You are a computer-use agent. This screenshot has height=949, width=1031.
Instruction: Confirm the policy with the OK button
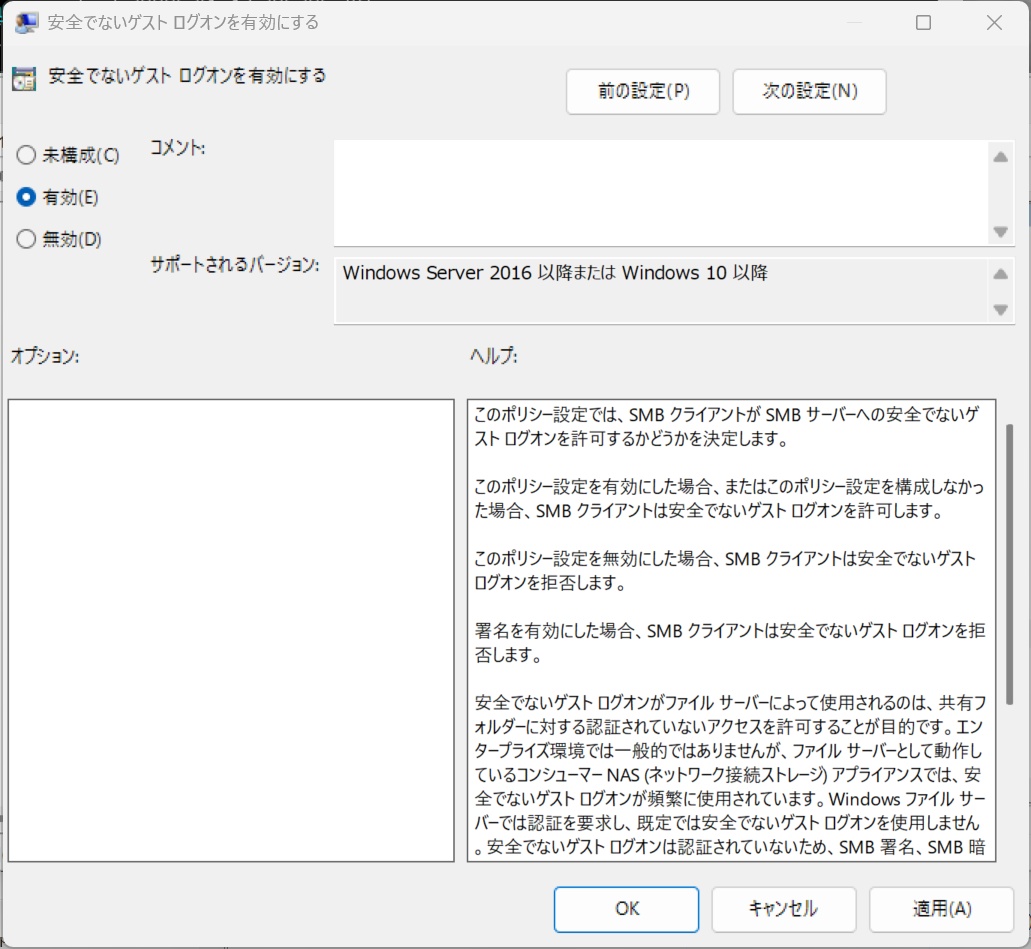click(626, 909)
